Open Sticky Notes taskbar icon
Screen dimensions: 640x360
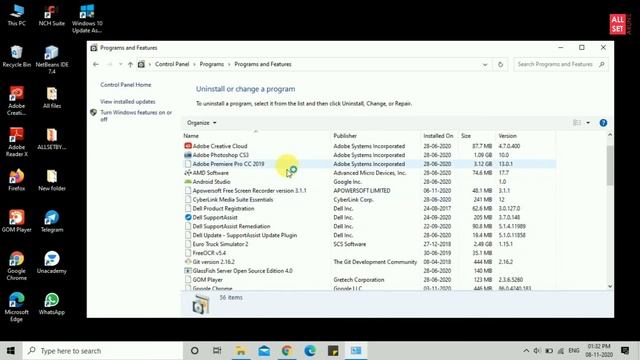(333, 351)
